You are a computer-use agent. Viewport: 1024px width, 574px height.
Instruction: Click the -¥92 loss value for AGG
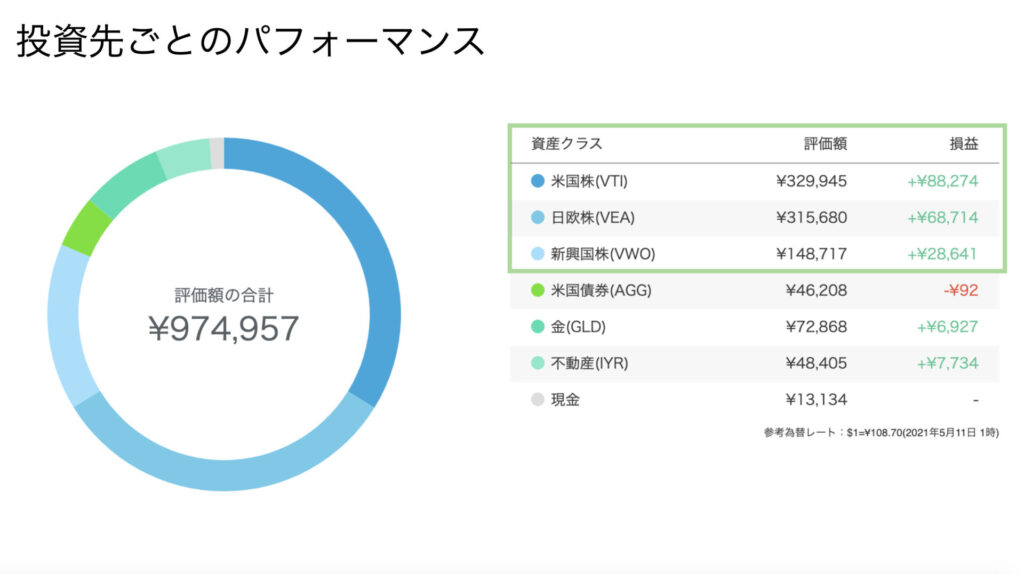[x=961, y=290]
